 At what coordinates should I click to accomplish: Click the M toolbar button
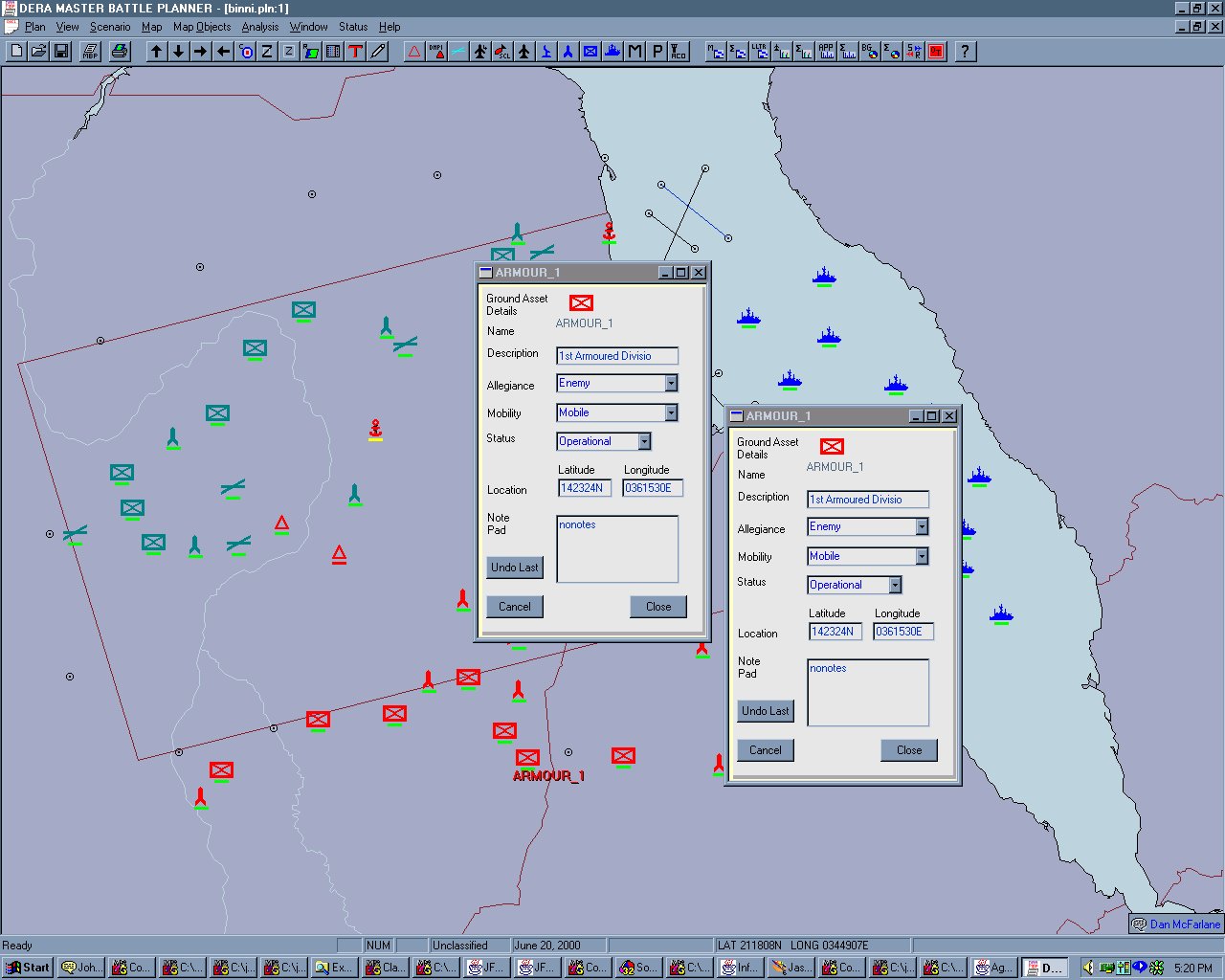[635, 52]
